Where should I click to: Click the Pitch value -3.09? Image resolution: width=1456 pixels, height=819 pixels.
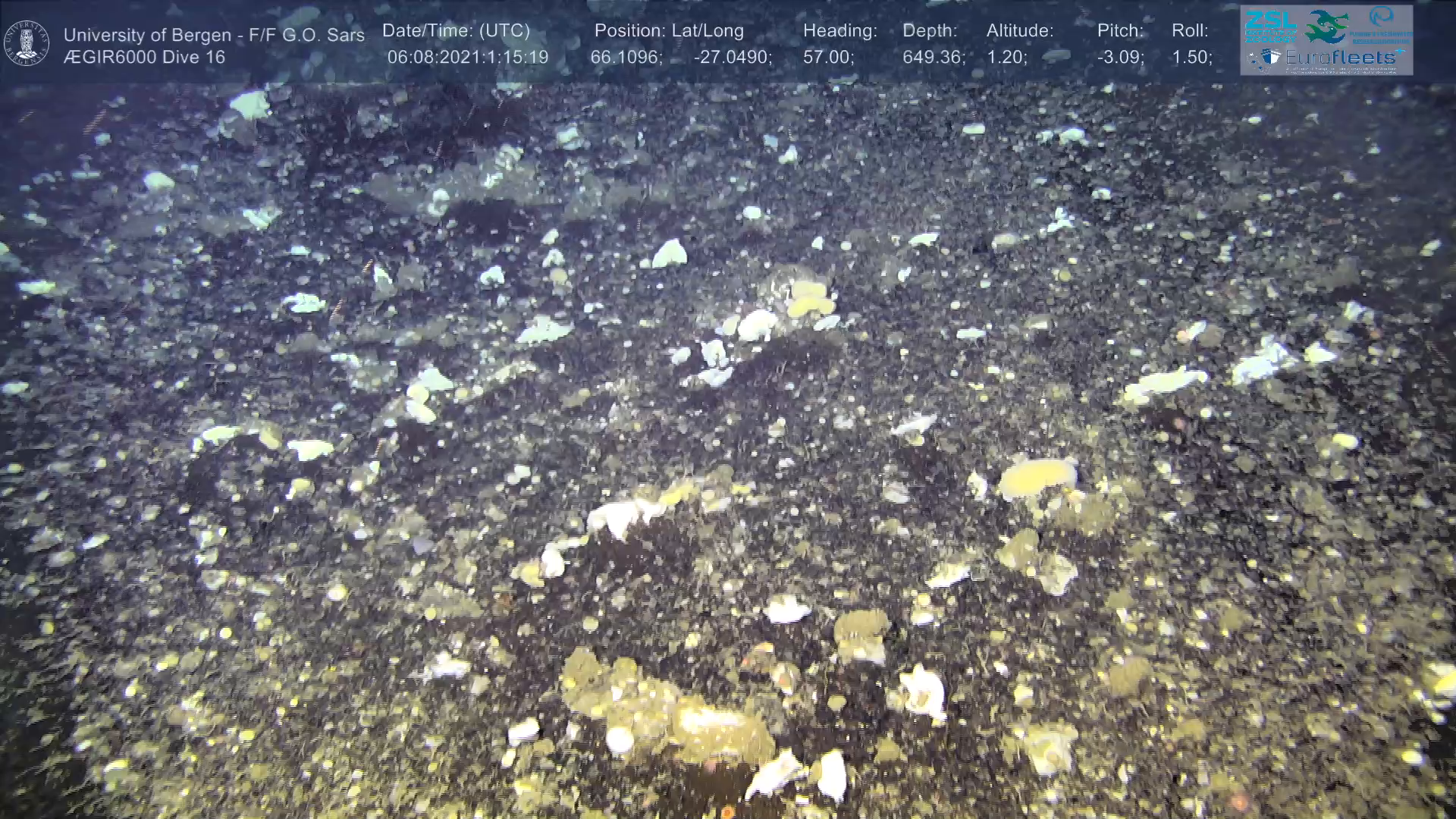[1120, 58]
